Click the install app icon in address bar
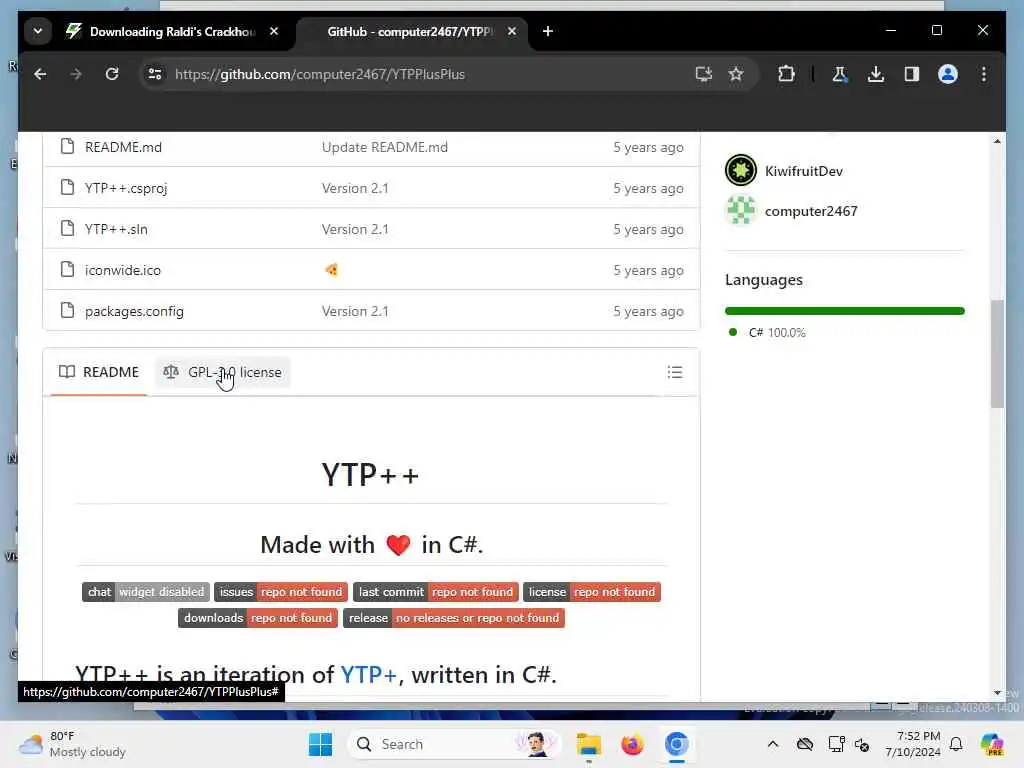This screenshot has width=1024, height=768. point(703,74)
